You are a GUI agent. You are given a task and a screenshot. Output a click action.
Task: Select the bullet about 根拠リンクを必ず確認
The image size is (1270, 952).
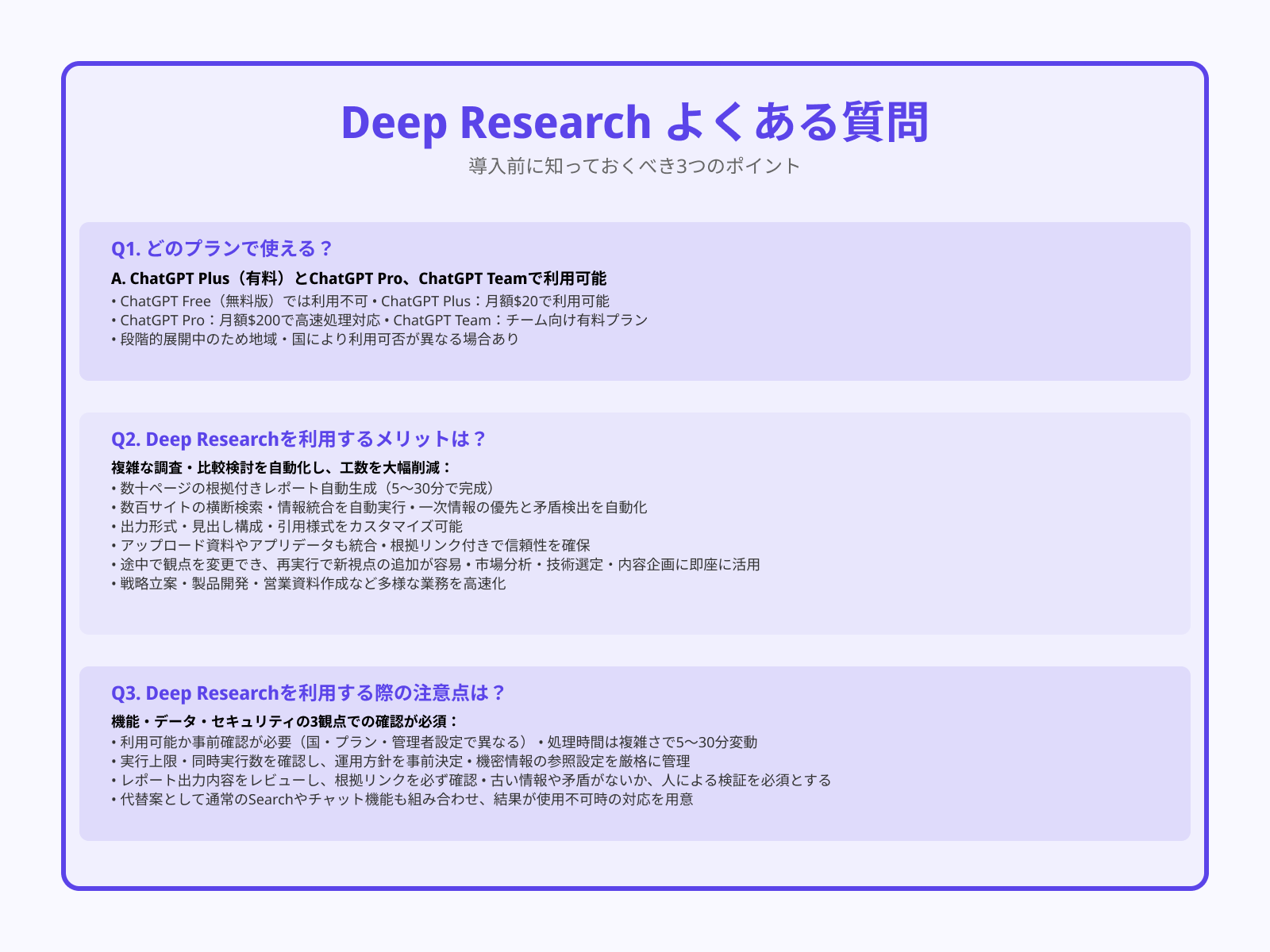pos(471,781)
